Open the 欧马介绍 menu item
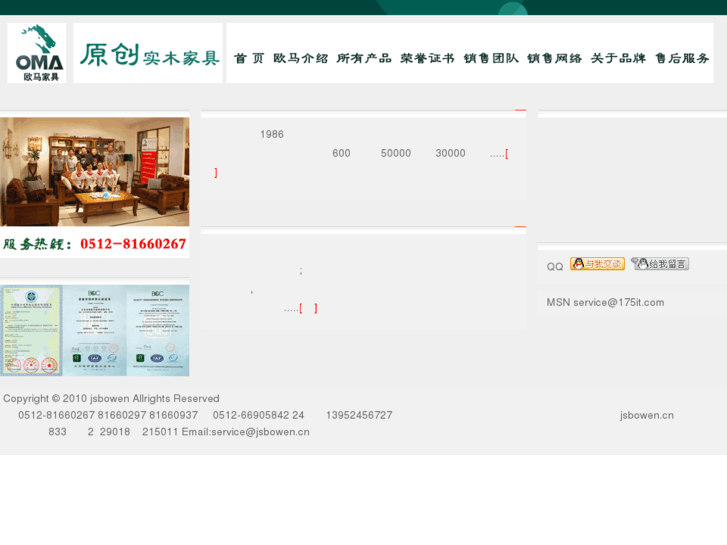 (300, 58)
